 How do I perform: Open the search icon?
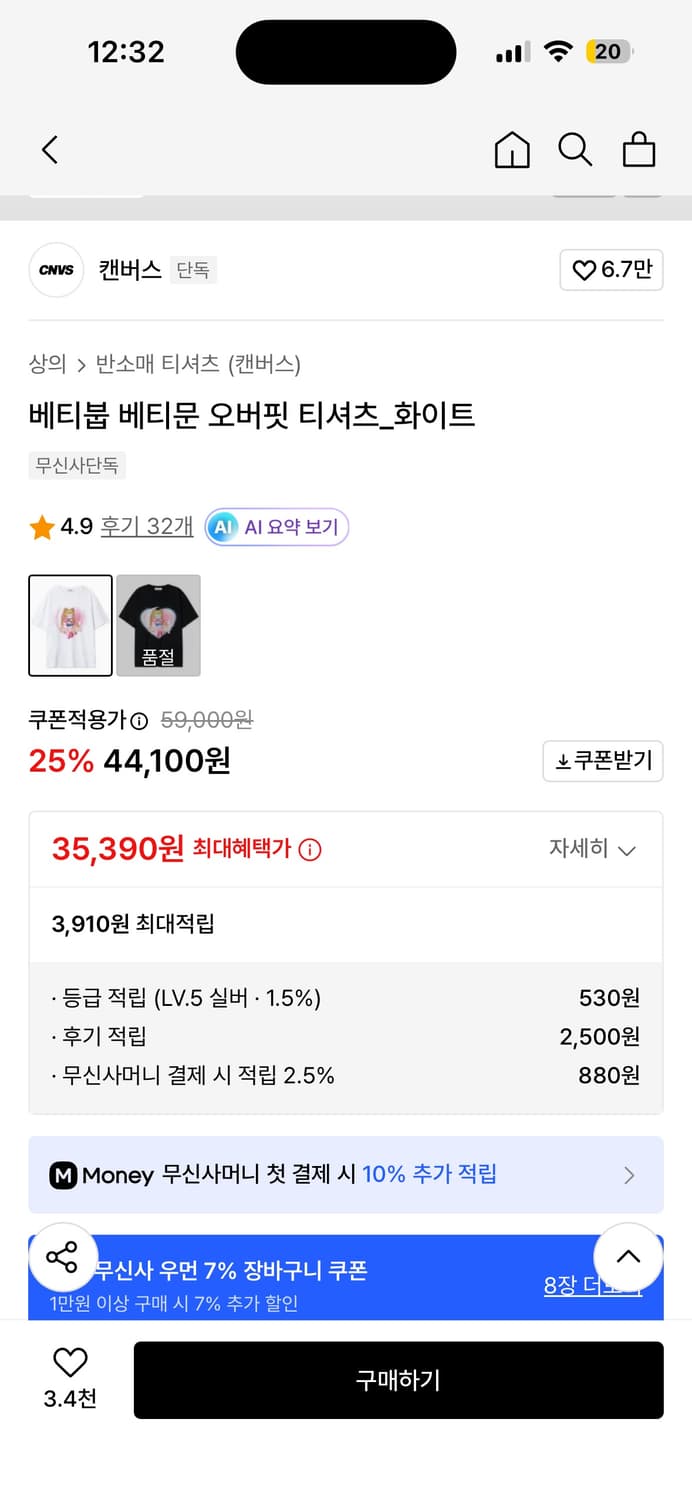tap(575, 150)
